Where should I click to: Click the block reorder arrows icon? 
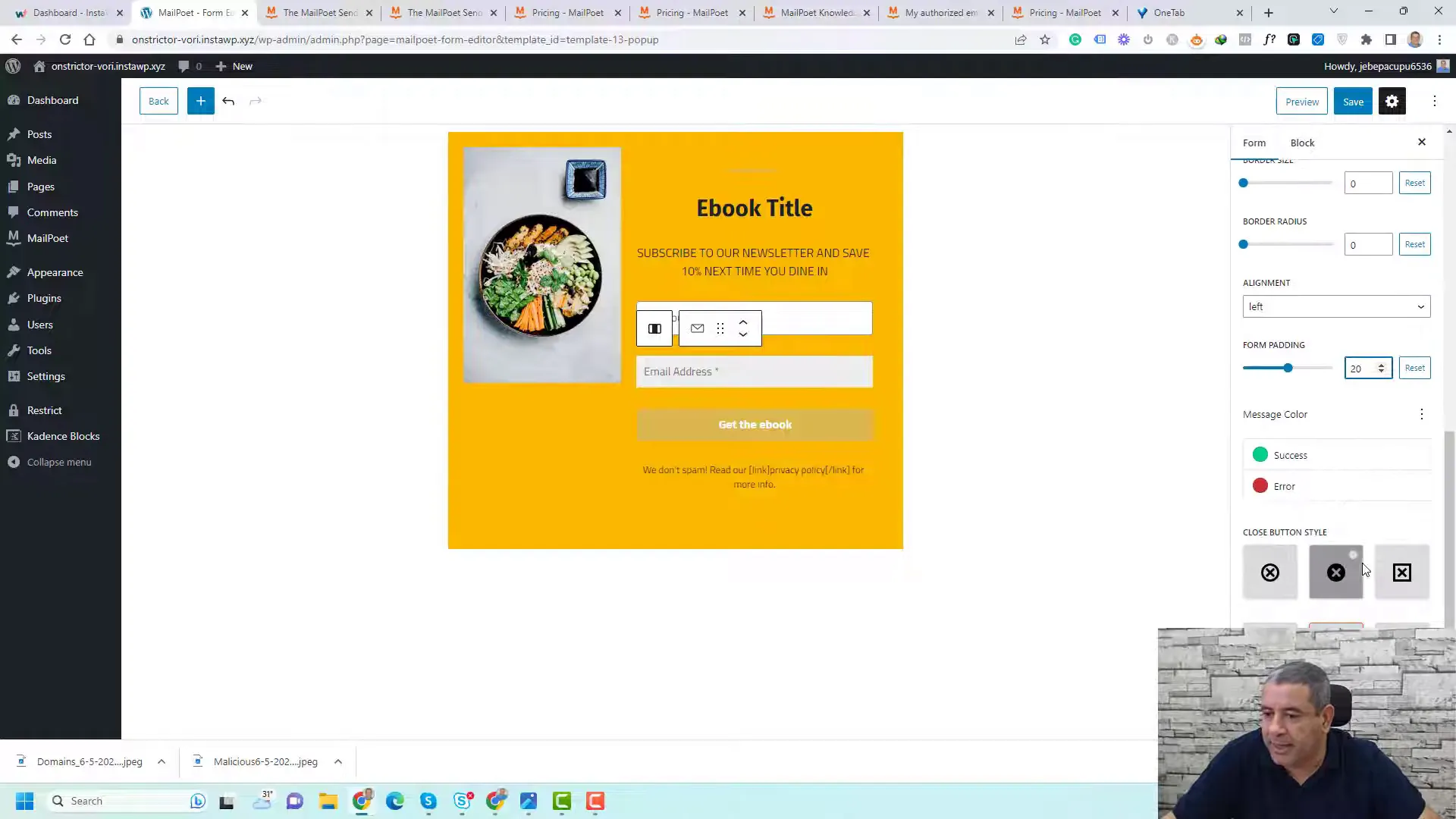coord(744,328)
